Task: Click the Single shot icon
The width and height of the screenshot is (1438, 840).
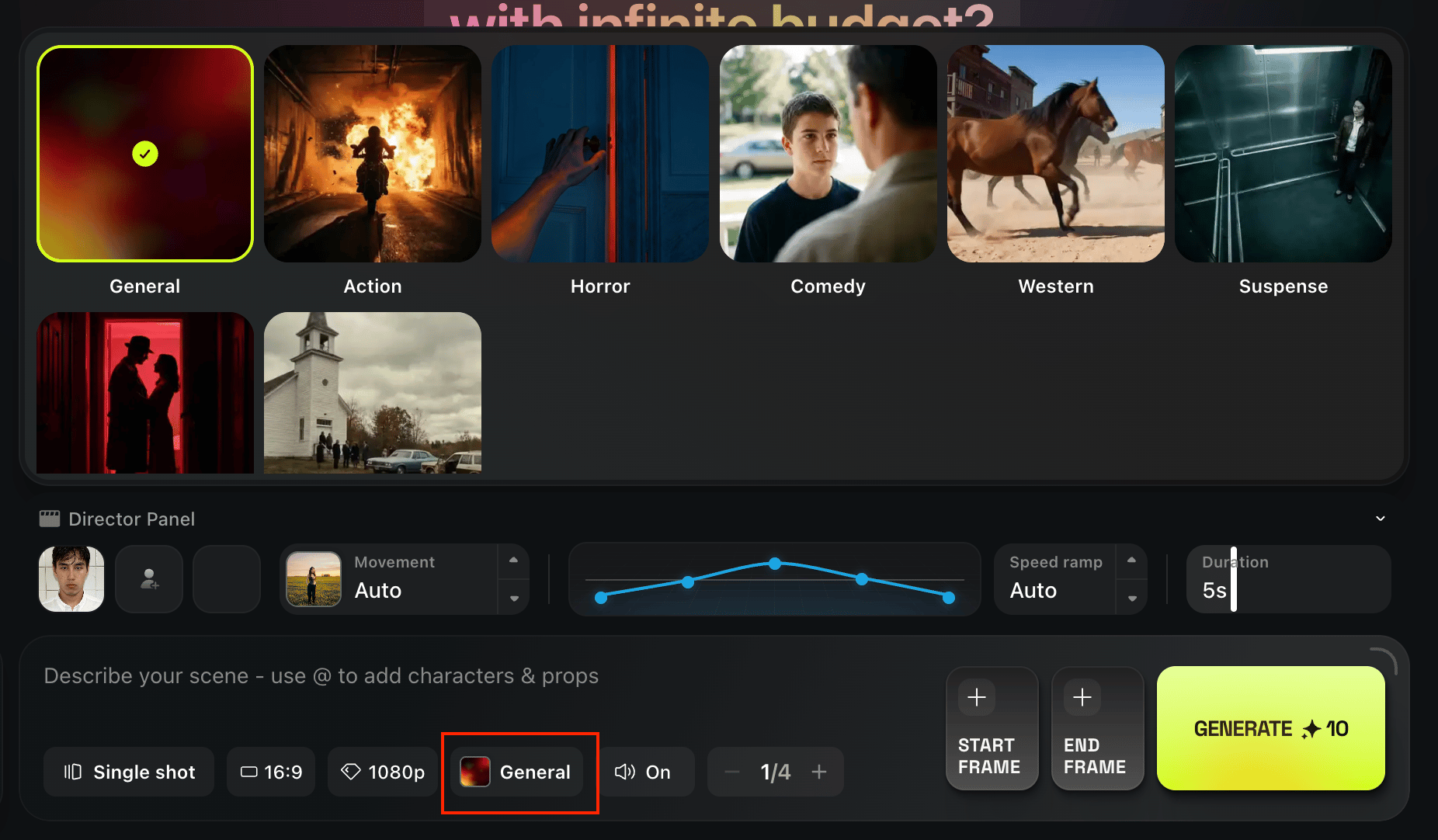Action: click(73, 772)
